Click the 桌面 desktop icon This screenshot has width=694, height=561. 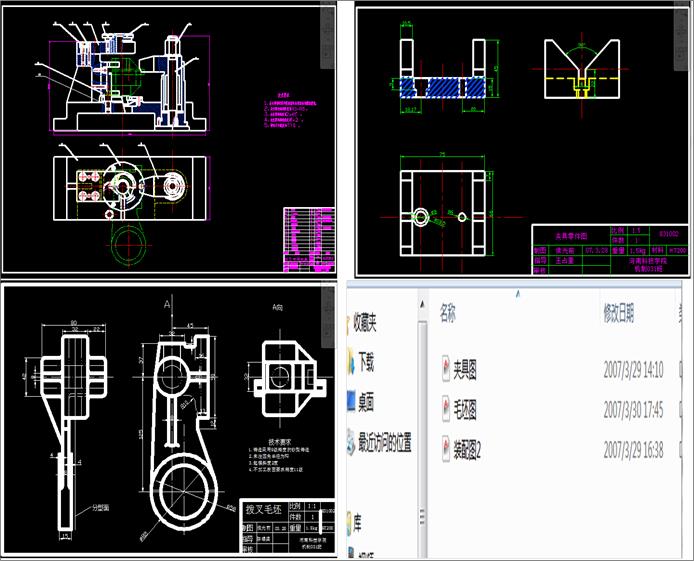pyautogui.click(x=351, y=401)
